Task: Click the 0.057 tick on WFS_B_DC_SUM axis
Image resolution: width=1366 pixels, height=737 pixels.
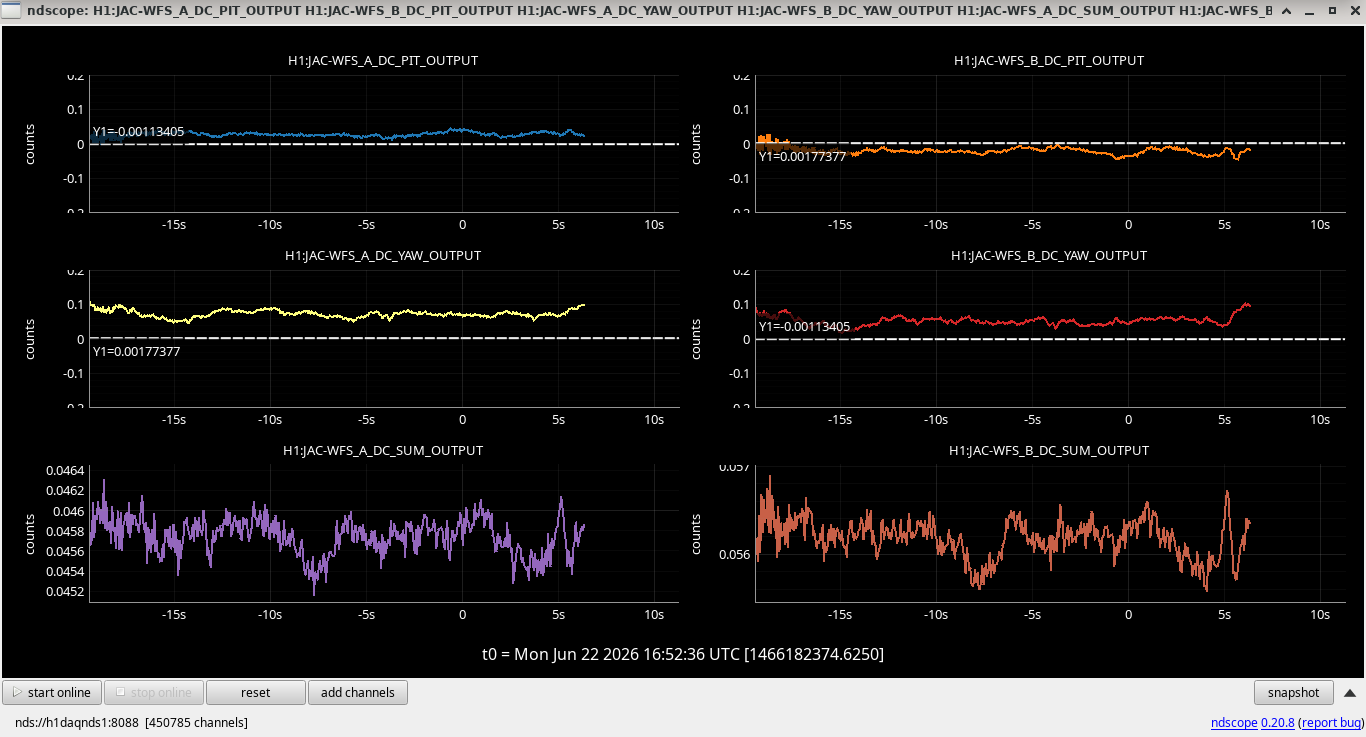Action: (x=735, y=467)
